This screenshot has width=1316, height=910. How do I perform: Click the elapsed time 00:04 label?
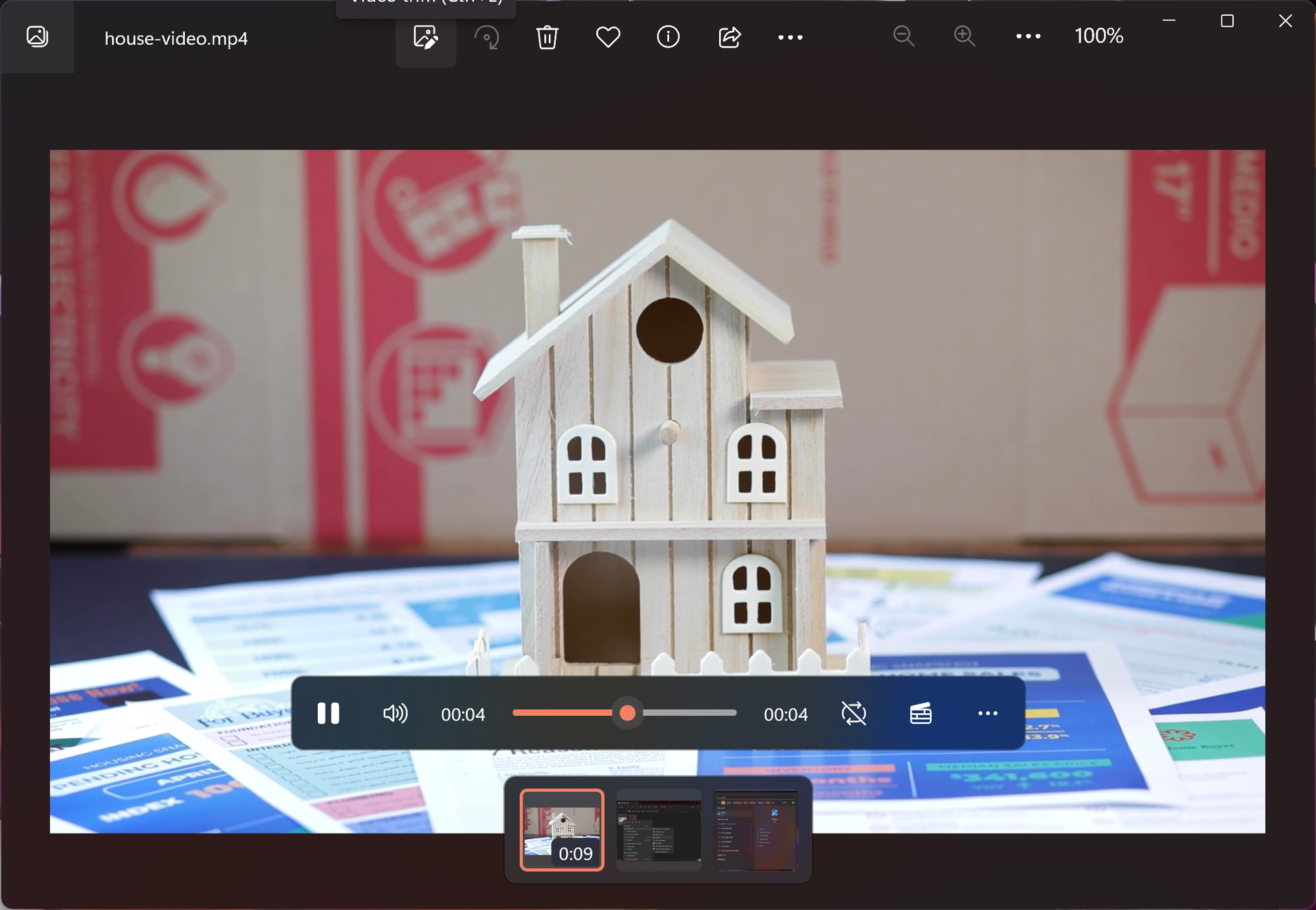point(463,714)
